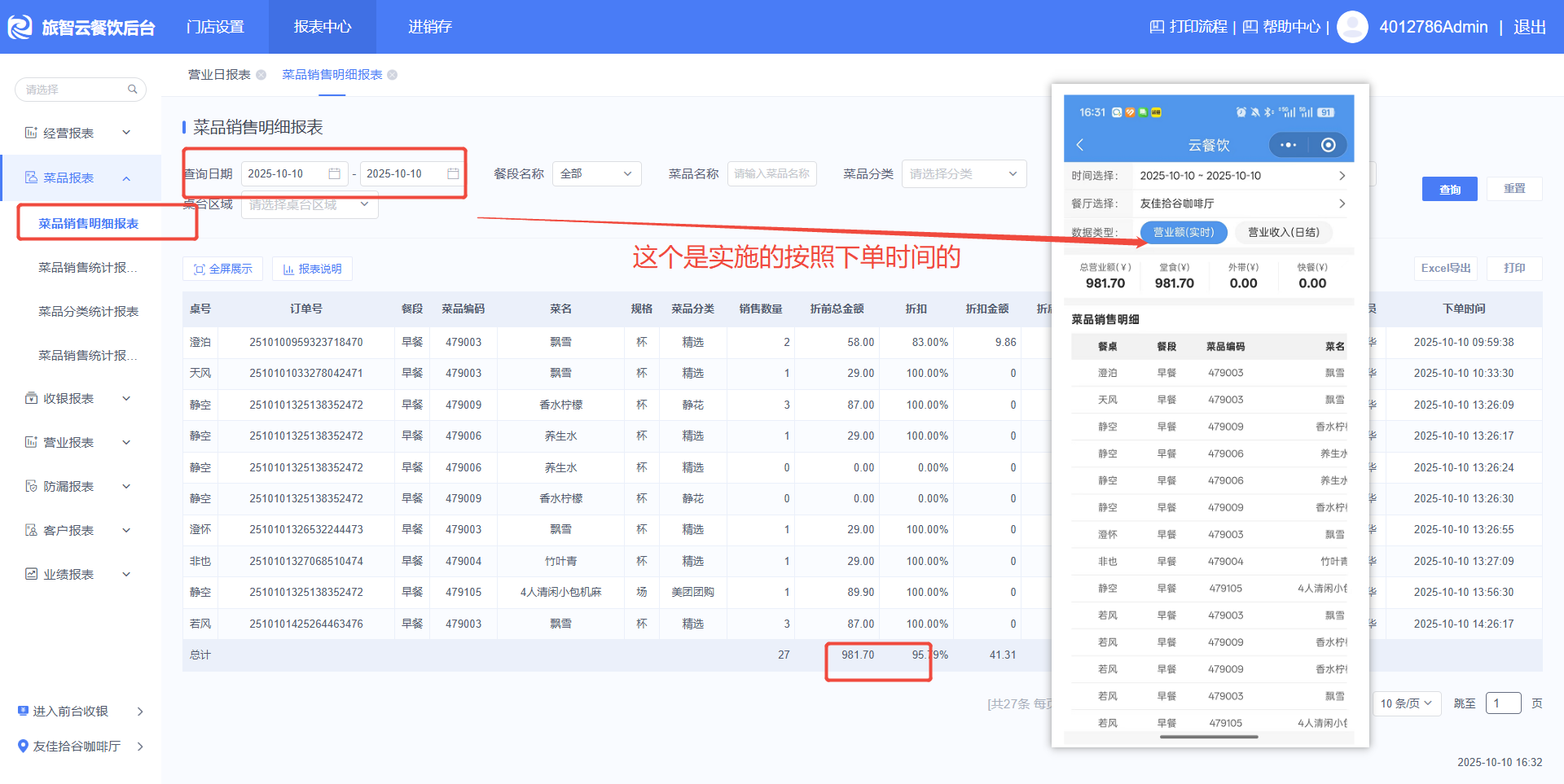Viewport: 1564px width, 784px height.
Task: Tap the back arrow in 云餐饮 phone panel
Action: [x=1080, y=145]
